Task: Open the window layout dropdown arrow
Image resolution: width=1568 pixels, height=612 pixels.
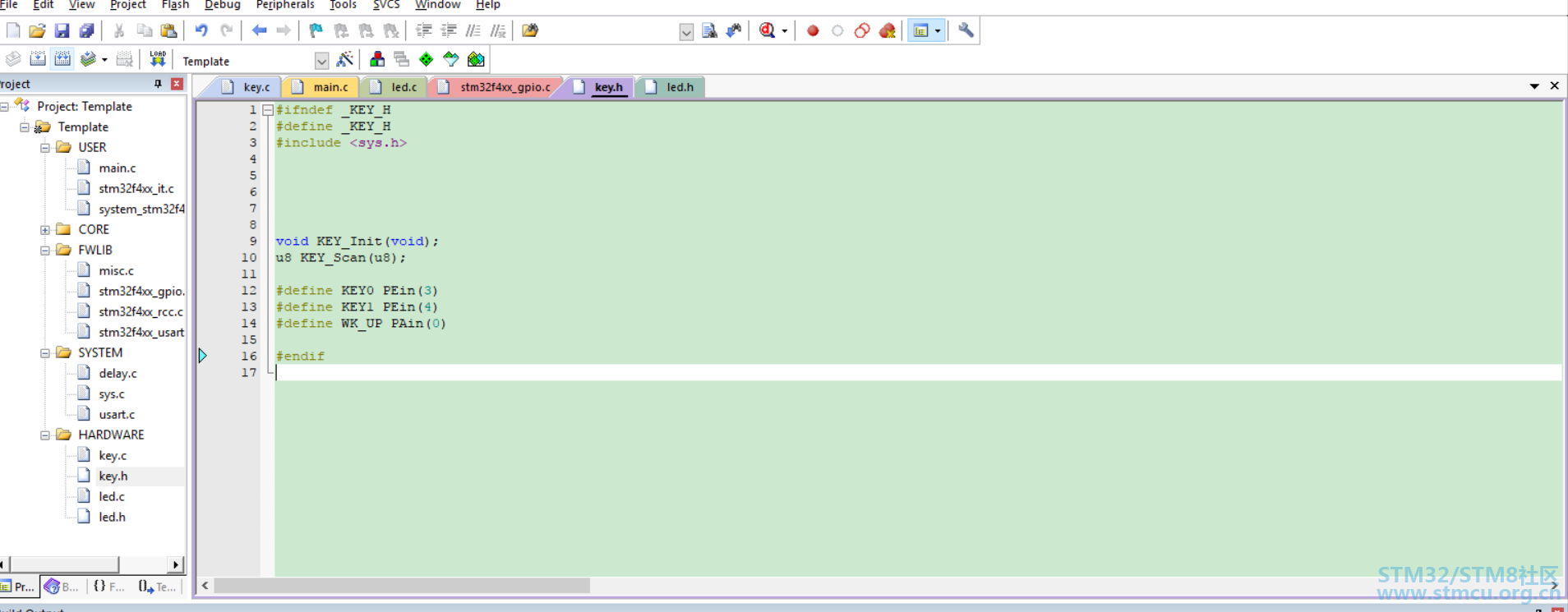Action: click(x=938, y=31)
